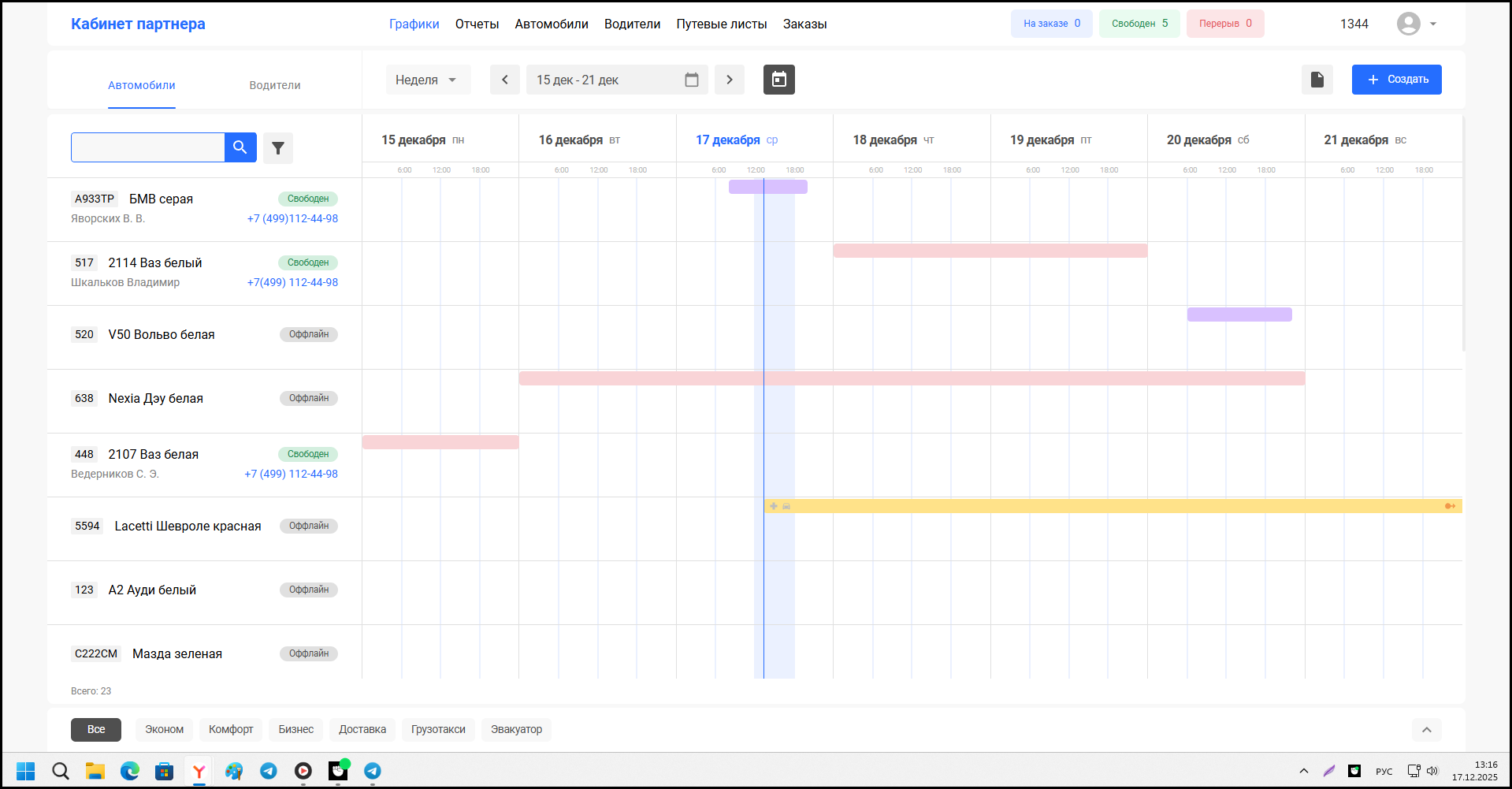1512x789 pixels.
Task: Open the Путевые листы menu
Action: pos(721,24)
